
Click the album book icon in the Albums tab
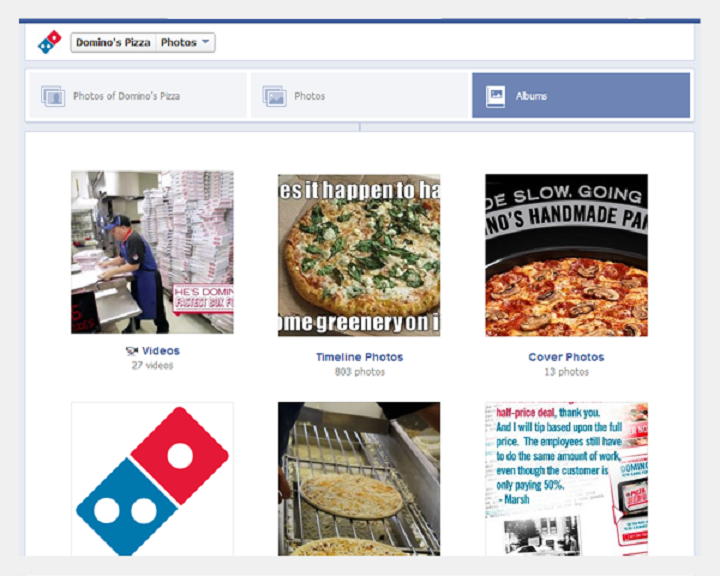[x=495, y=96]
